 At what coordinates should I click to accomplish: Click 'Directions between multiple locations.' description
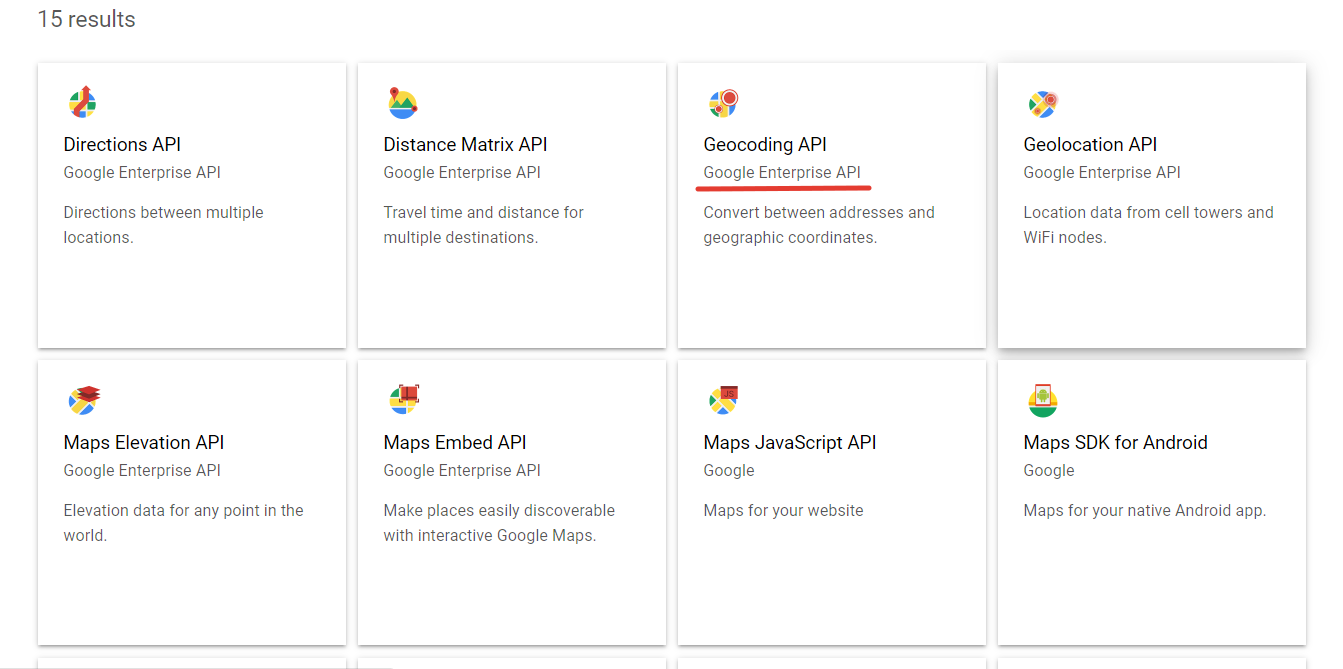164,225
